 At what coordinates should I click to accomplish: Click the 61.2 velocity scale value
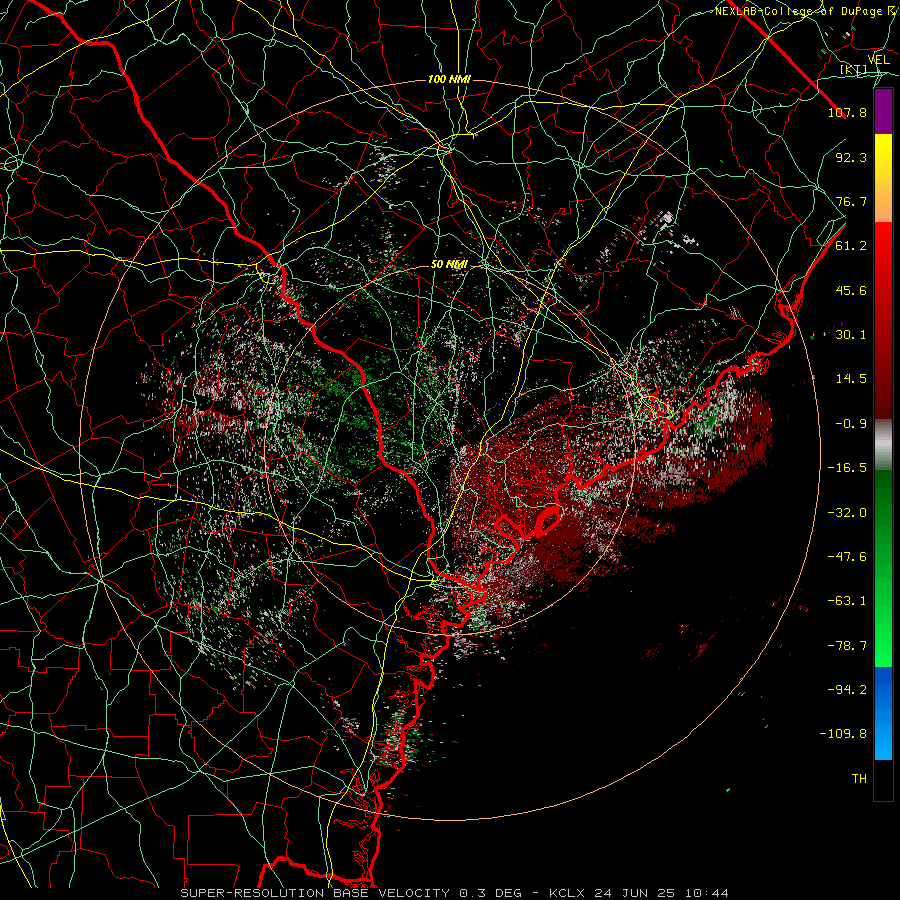pyautogui.click(x=851, y=246)
